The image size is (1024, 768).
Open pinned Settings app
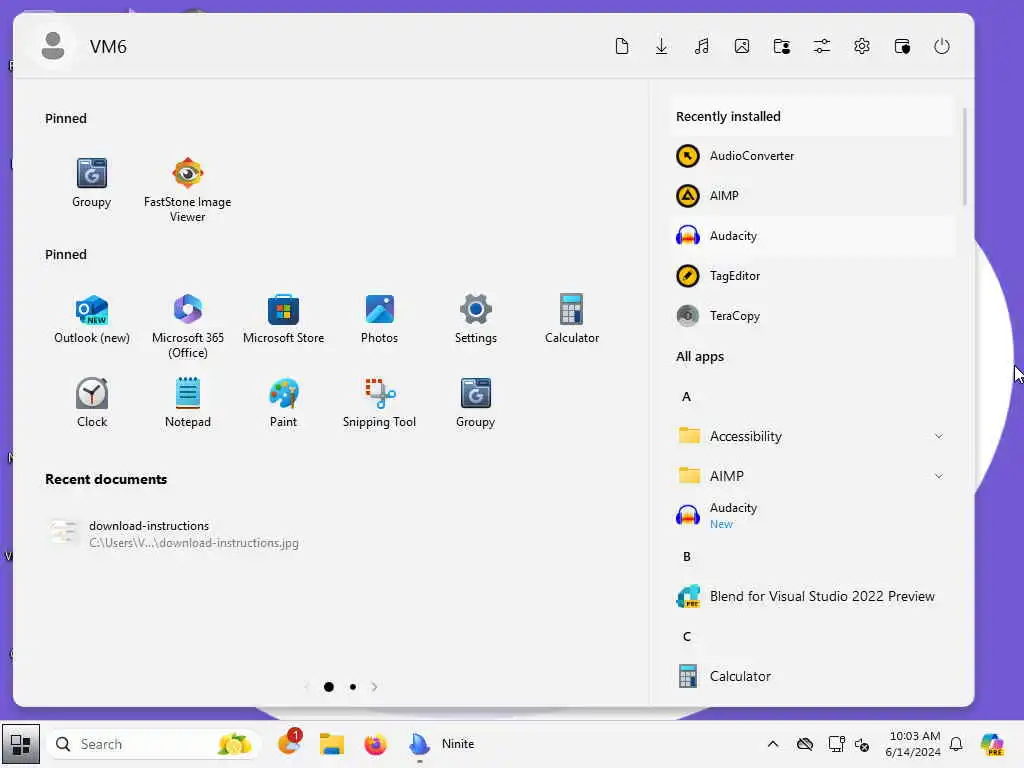[x=475, y=319]
